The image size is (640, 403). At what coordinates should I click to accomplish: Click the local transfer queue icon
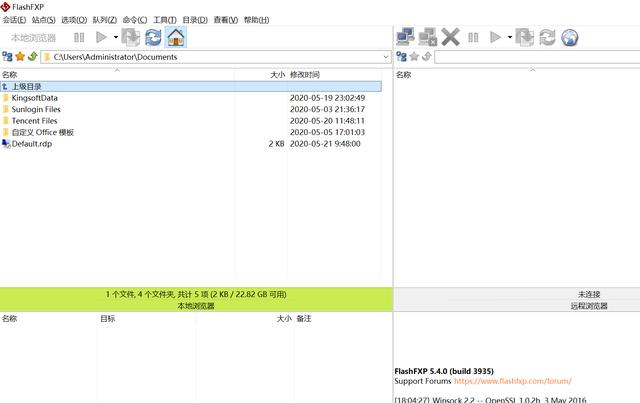point(131,37)
